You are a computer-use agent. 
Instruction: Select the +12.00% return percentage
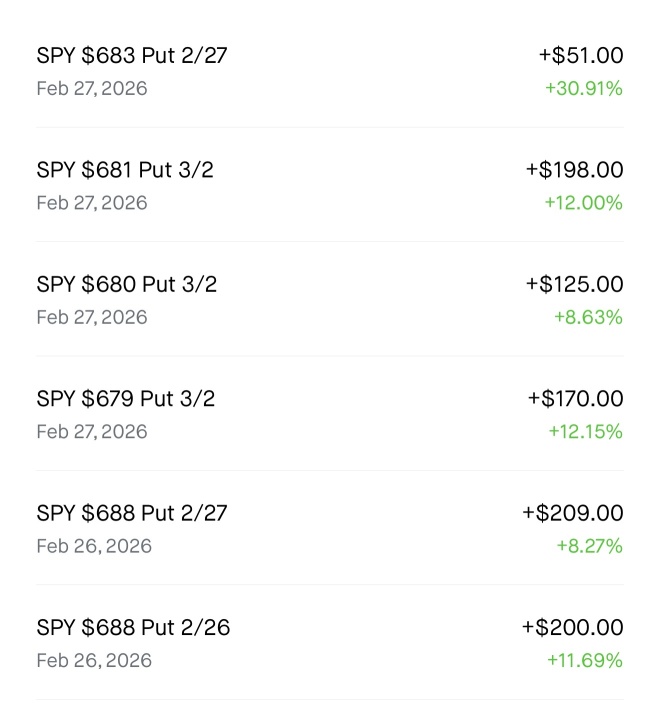[584, 203]
